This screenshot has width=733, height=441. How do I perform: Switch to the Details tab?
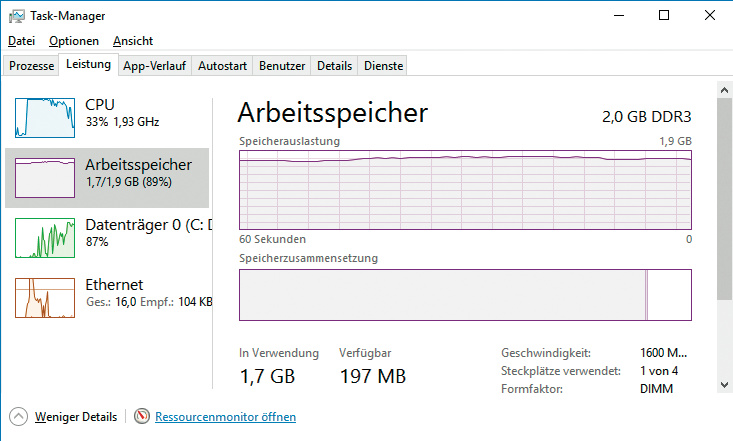pyautogui.click(x=335, y=66)
